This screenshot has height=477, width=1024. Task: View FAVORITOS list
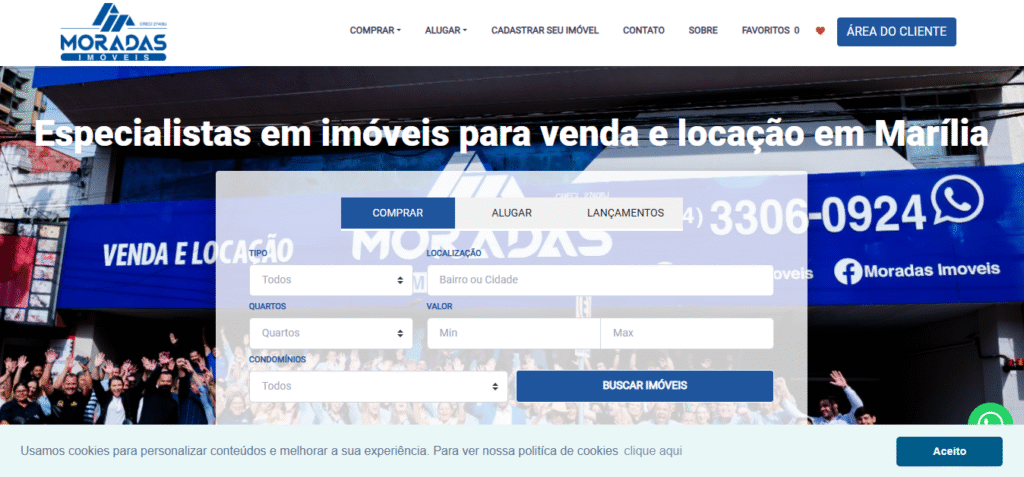pyautogui.click(x=770, y=30)
